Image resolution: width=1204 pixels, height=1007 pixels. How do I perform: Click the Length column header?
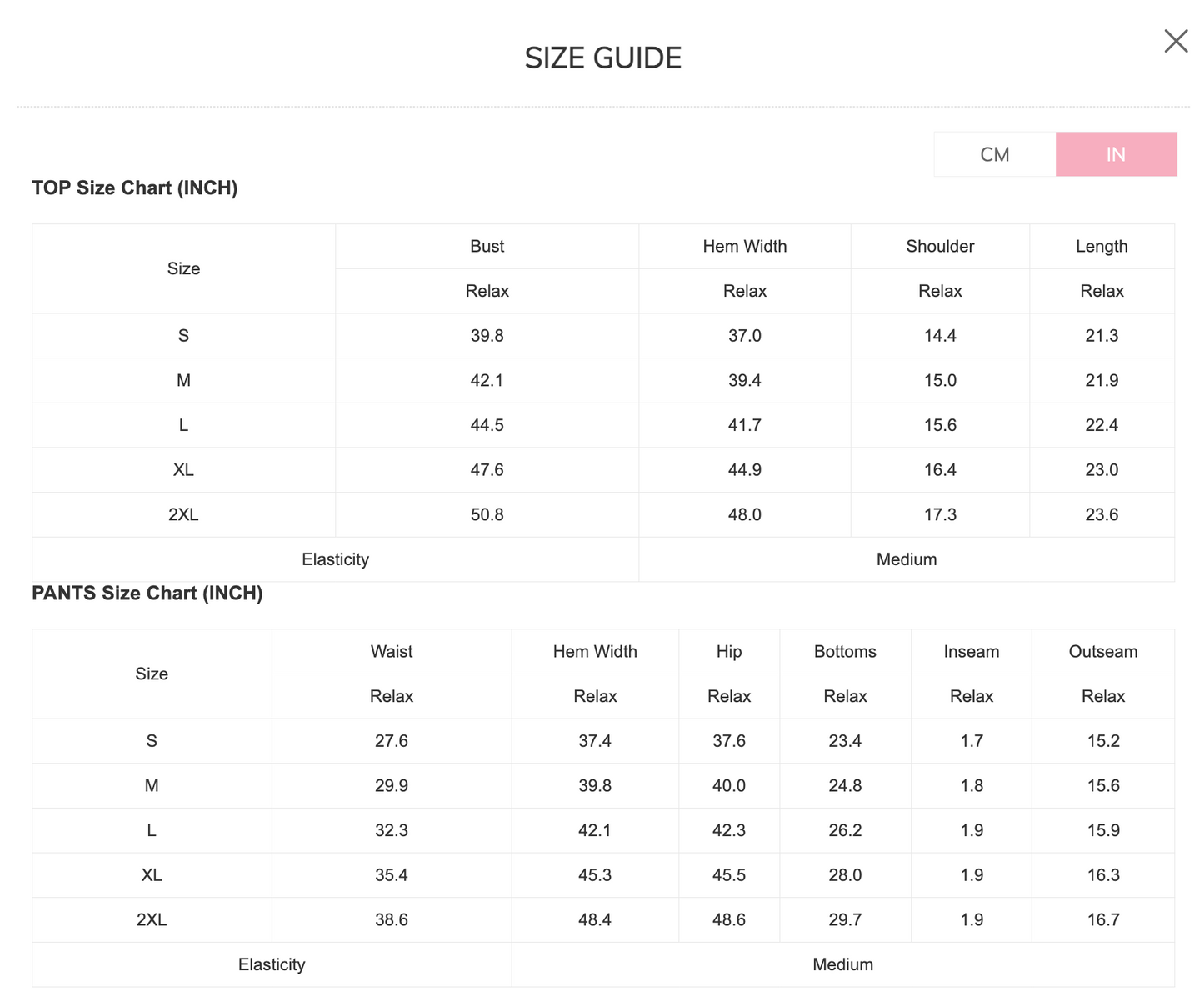[1102, 247]
